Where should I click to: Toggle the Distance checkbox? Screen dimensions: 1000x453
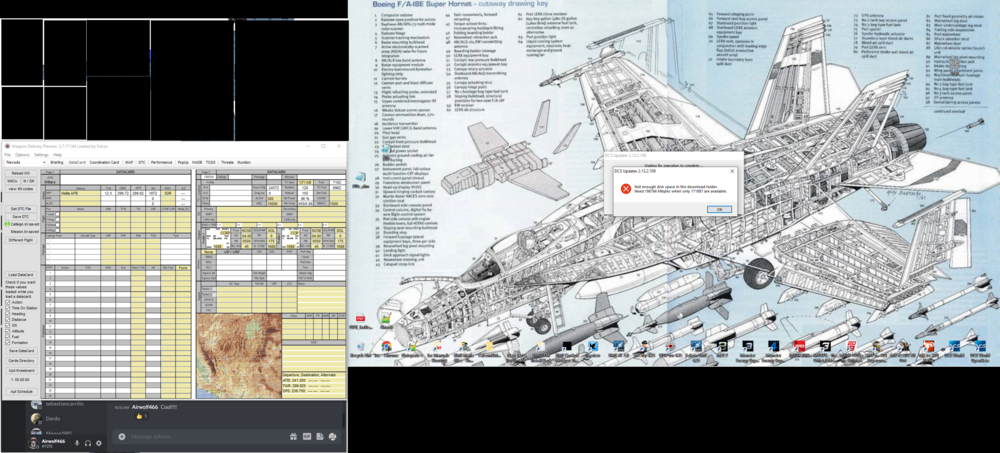click(8, 319)
